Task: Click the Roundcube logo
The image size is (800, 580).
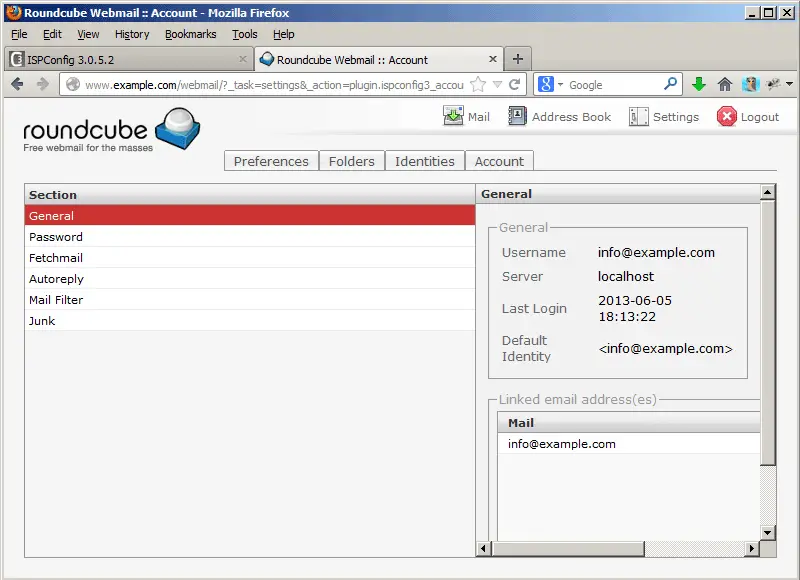Action: [112, 130]
